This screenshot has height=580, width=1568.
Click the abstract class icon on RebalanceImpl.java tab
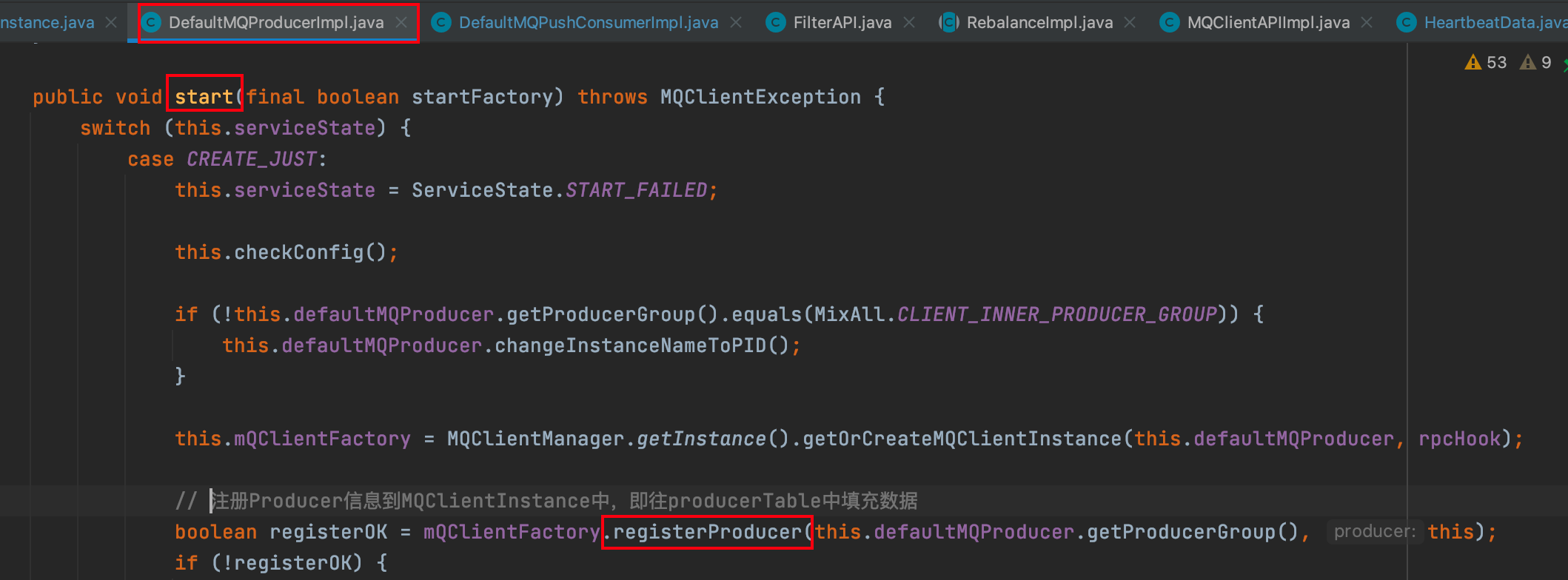click(x=949, y=23)
